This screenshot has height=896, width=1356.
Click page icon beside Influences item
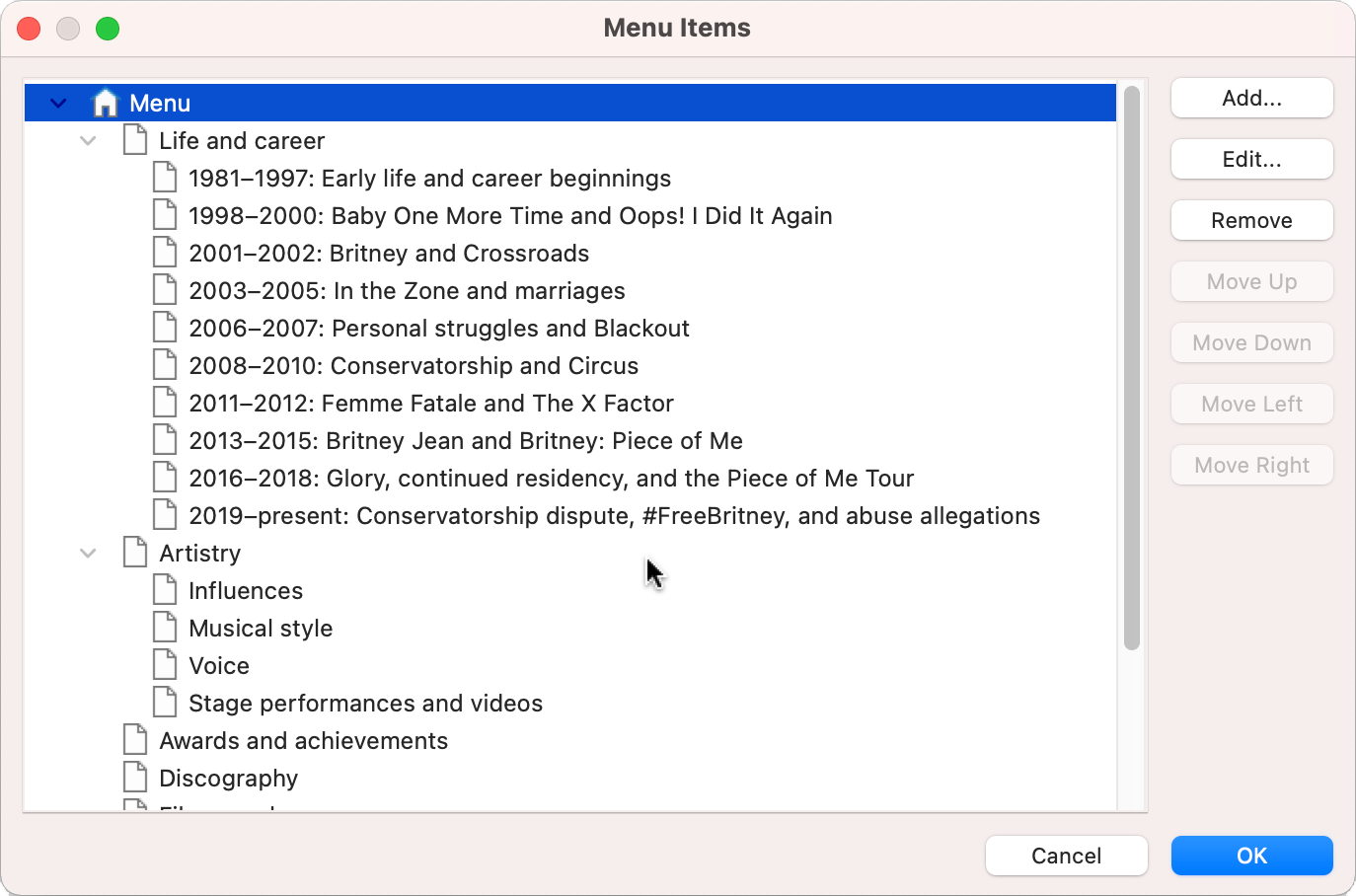165,590
